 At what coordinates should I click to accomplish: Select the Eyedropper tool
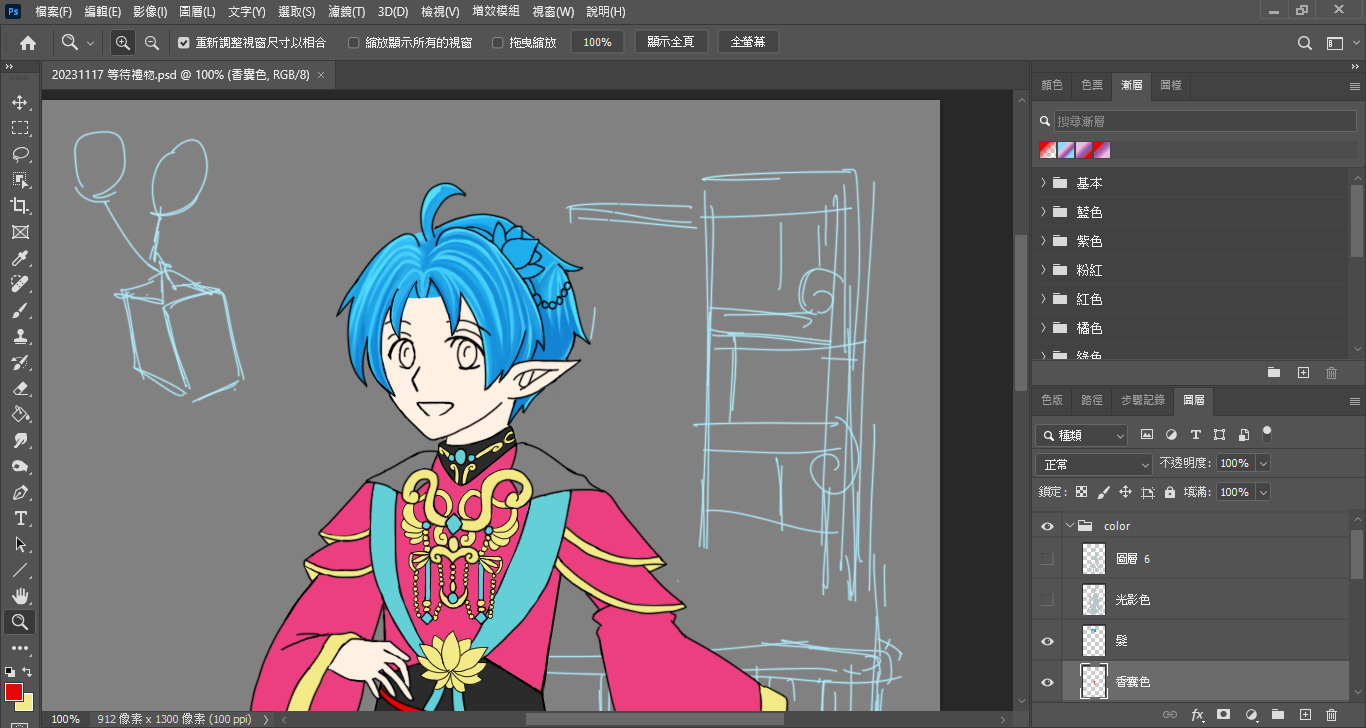coord(20,258)
